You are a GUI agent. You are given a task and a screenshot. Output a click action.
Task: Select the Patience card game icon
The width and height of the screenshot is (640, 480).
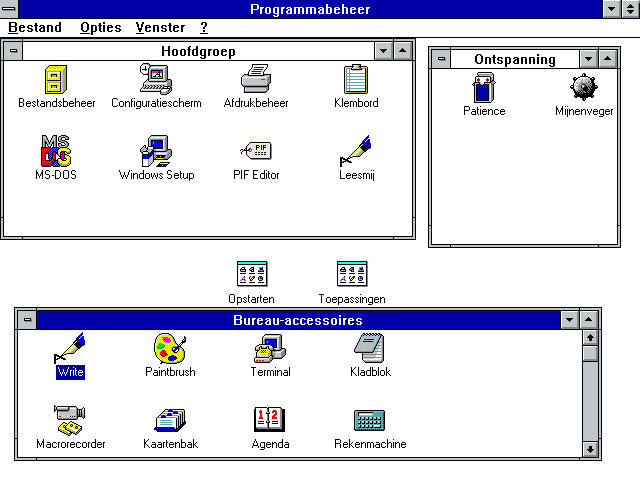point(484,87)
